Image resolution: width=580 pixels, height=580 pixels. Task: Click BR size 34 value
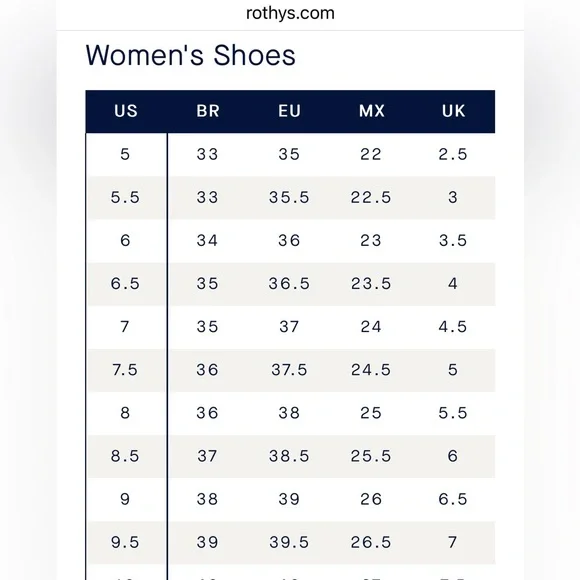point(207,241)
